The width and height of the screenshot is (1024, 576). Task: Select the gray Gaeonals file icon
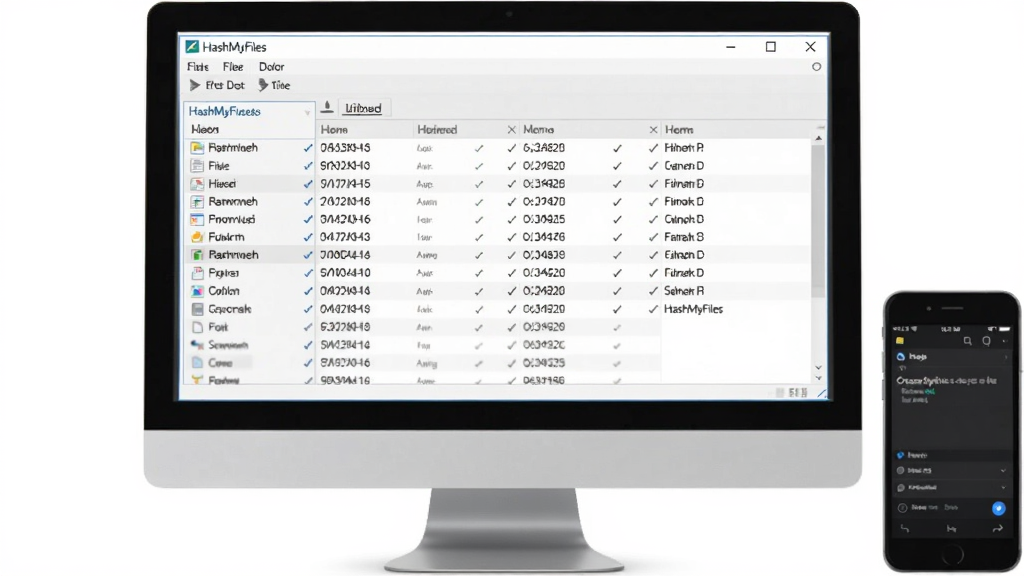pyautogui.click(x=197, y=309)
